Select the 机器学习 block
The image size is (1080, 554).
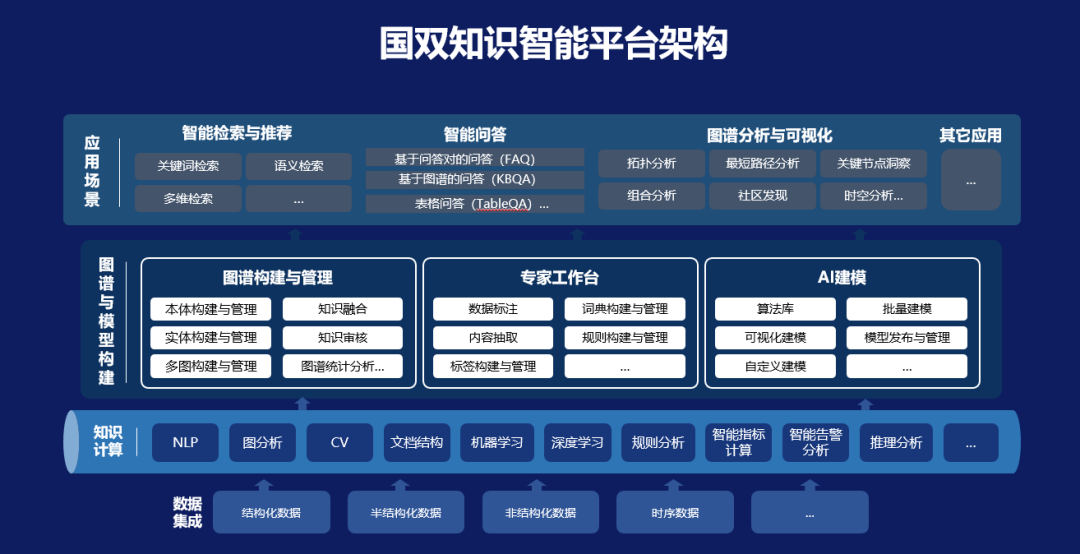pos(497,443)
